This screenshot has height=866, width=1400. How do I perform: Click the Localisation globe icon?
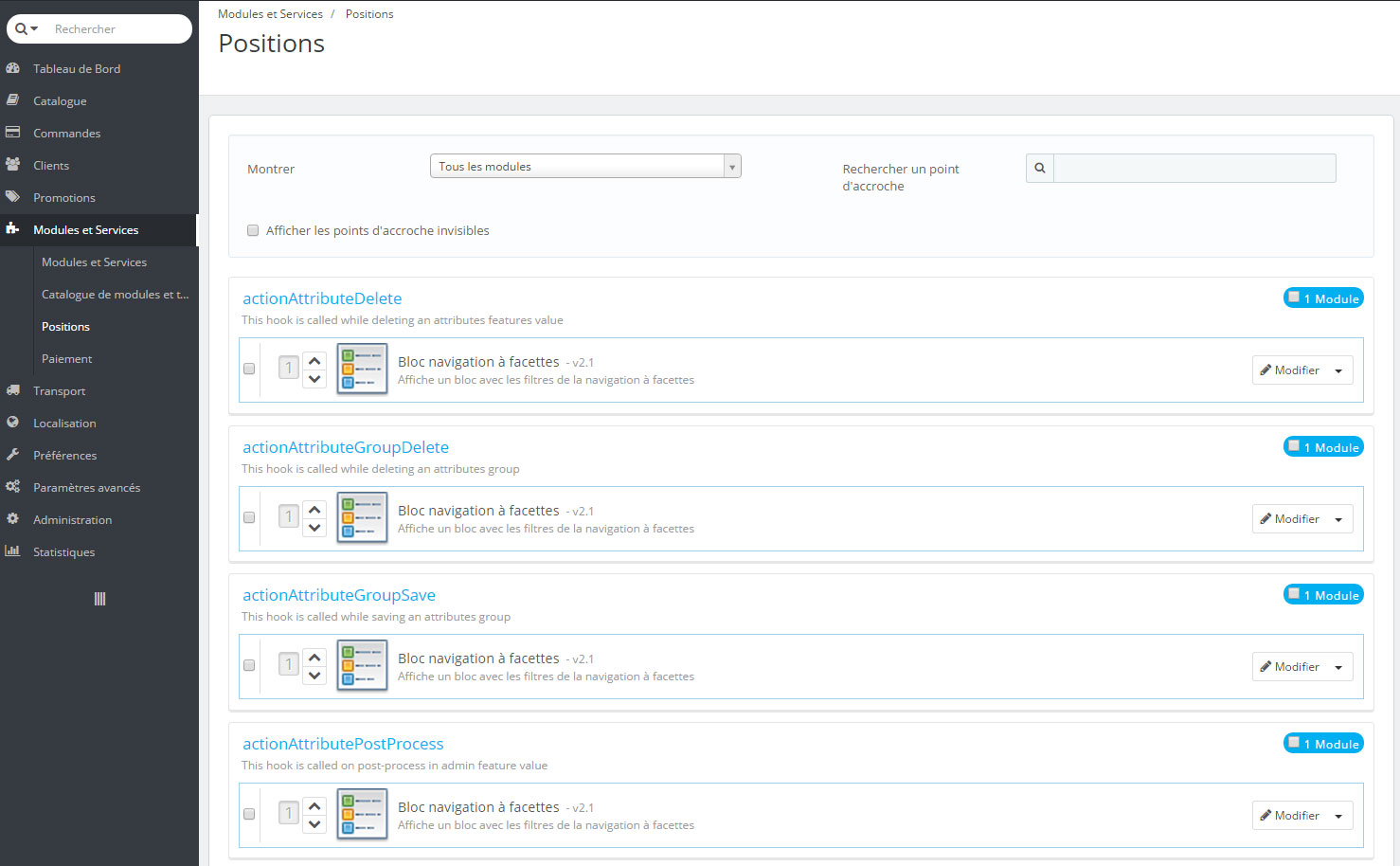pyautogui.click(x=13, y=423)
